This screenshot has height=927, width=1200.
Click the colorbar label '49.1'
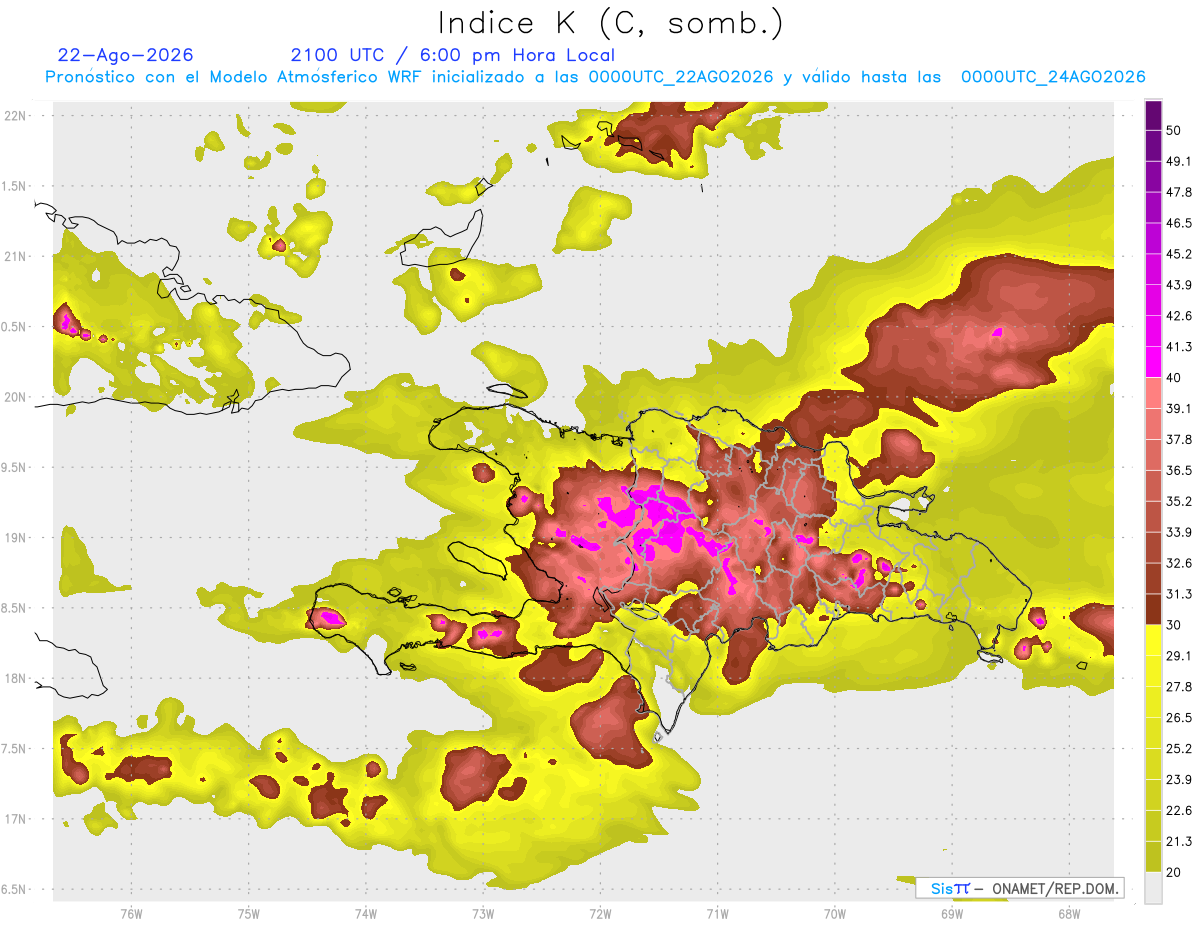point(1180,161)
